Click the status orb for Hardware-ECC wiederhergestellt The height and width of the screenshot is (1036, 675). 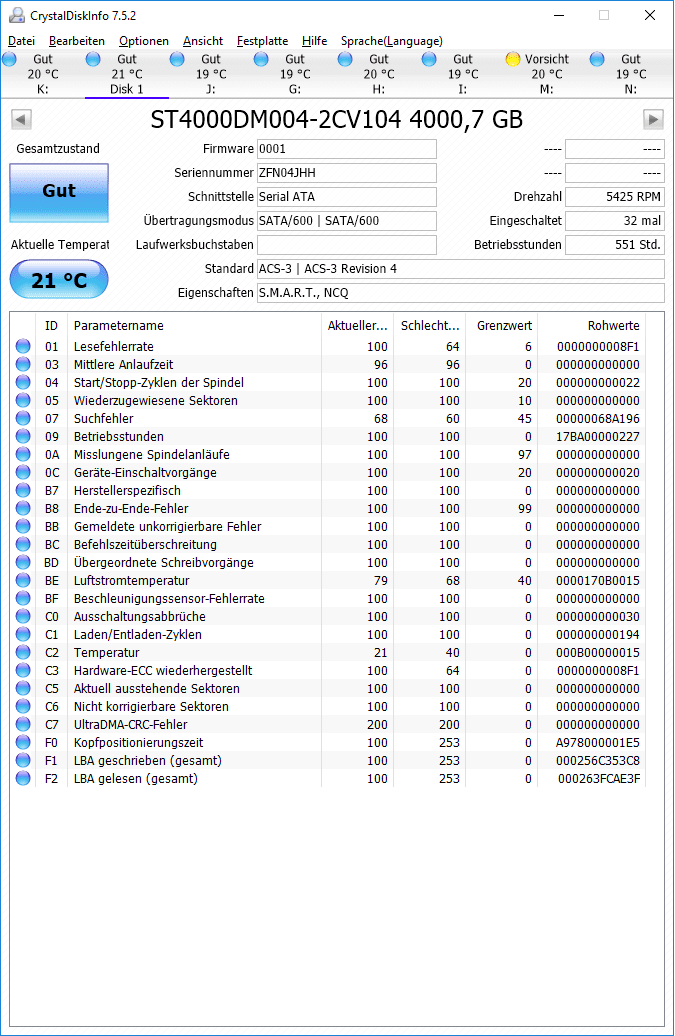click(23, 669)
